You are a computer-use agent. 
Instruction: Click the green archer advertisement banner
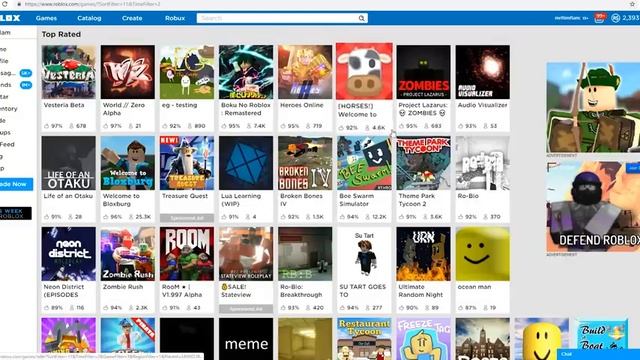(593, 108)
